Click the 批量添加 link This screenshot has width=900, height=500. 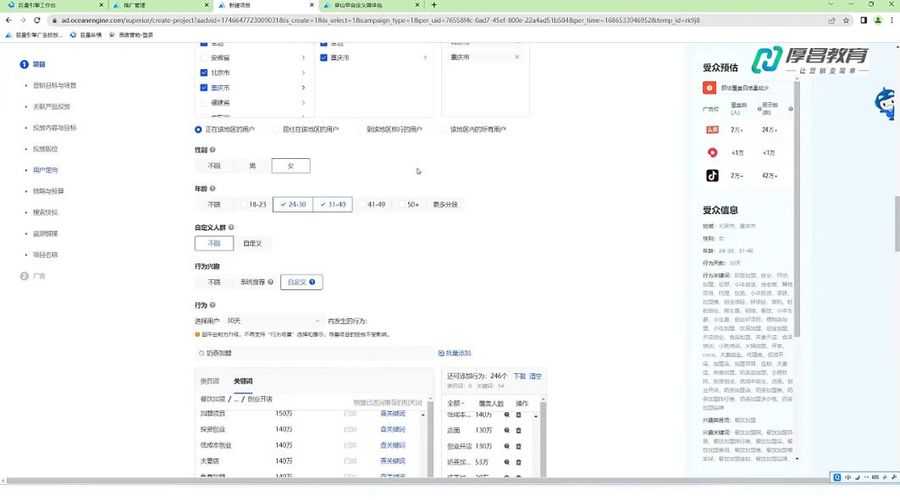[455, 353]
